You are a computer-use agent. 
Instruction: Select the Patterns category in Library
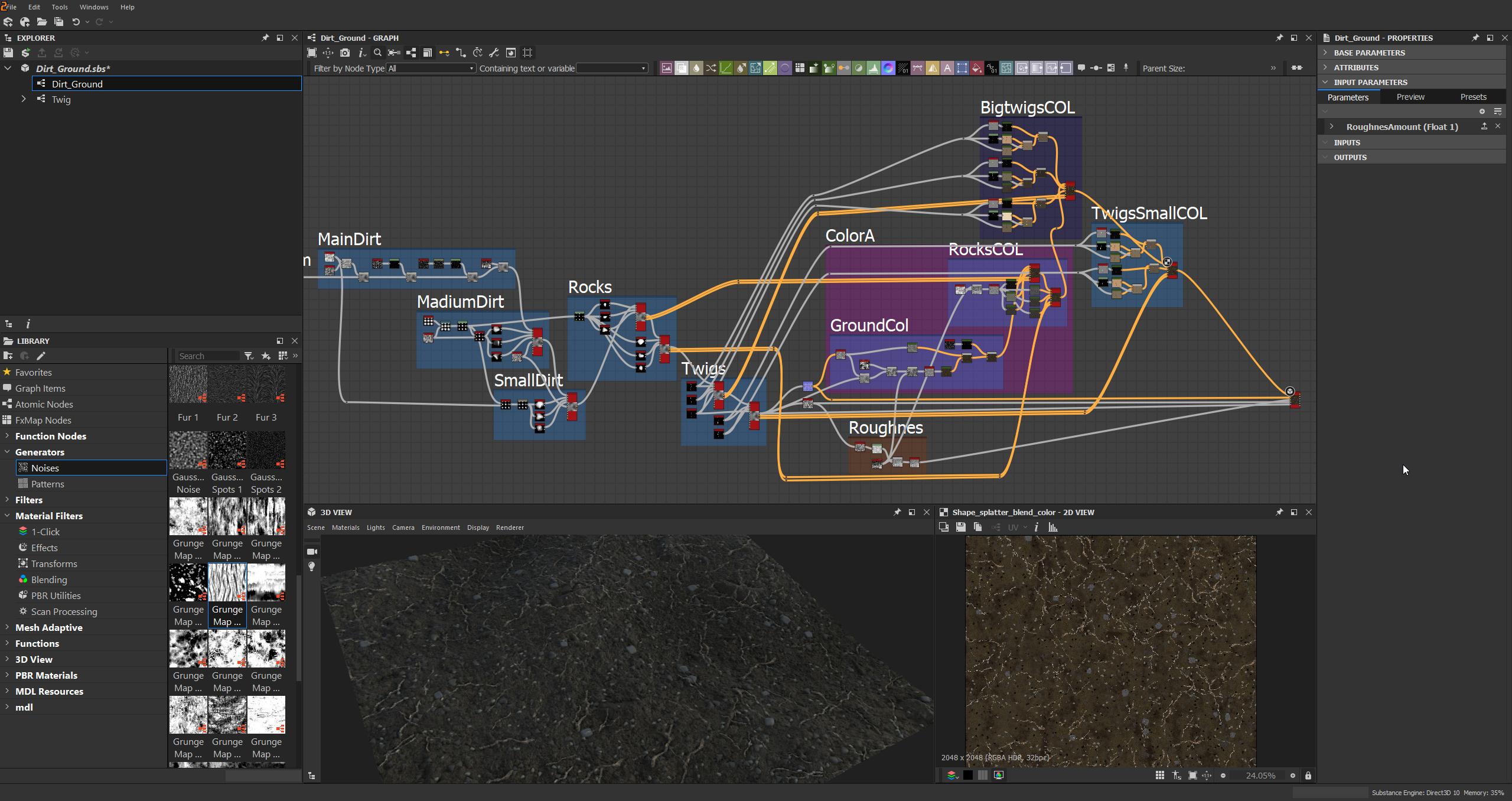click(x=47, y=484)
